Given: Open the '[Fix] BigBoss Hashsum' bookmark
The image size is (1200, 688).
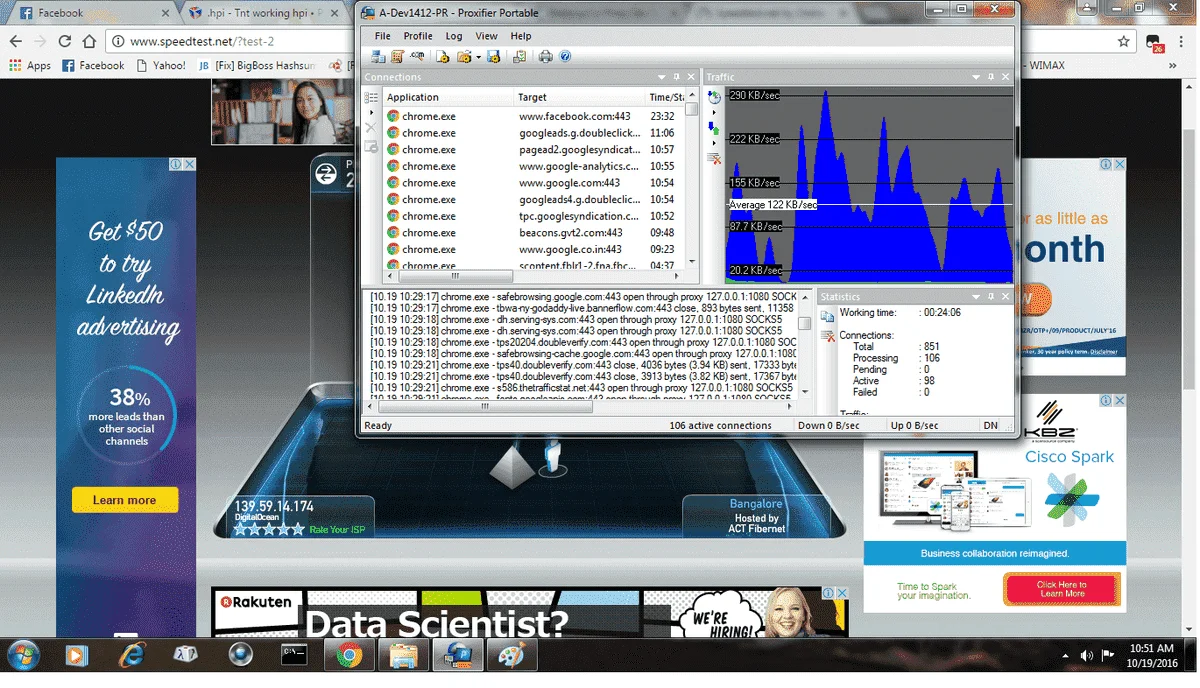Looking at the screenshot, I should [x=257, y=66].
